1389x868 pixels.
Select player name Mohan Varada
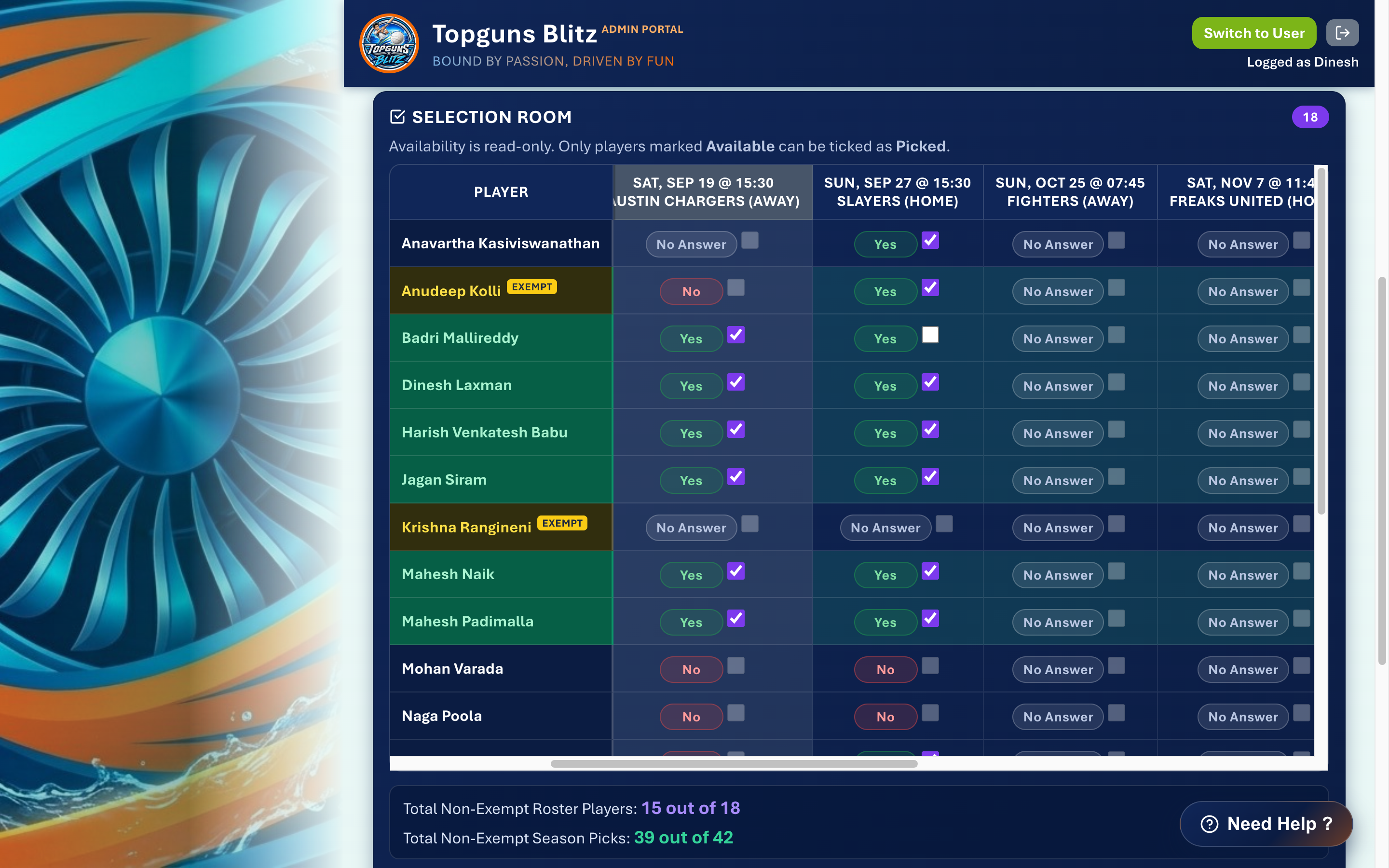(x=452, y=669)
